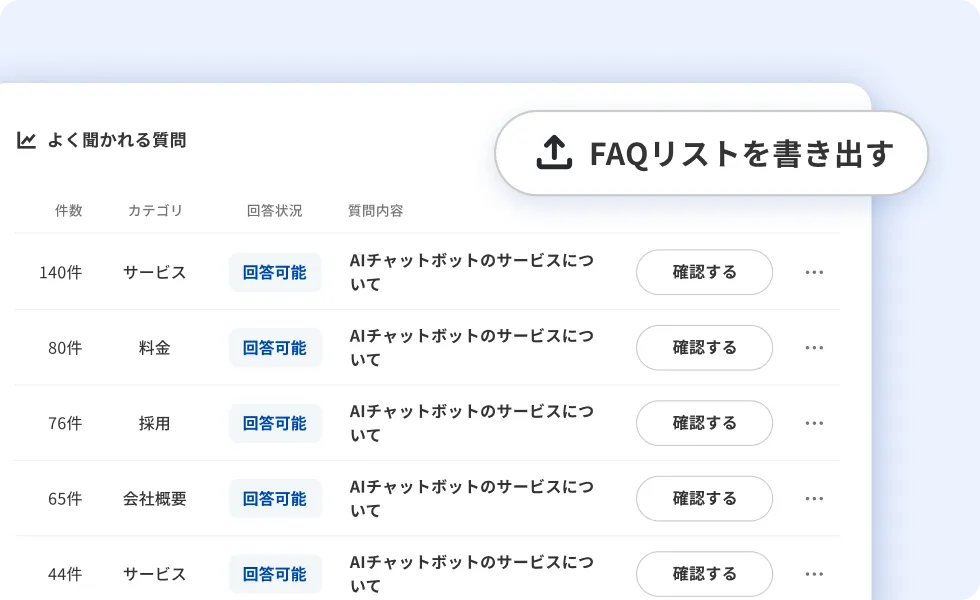The image size is (980, 600).
Task: Open question text in the 採用 row
Action: tap(470, 423)
